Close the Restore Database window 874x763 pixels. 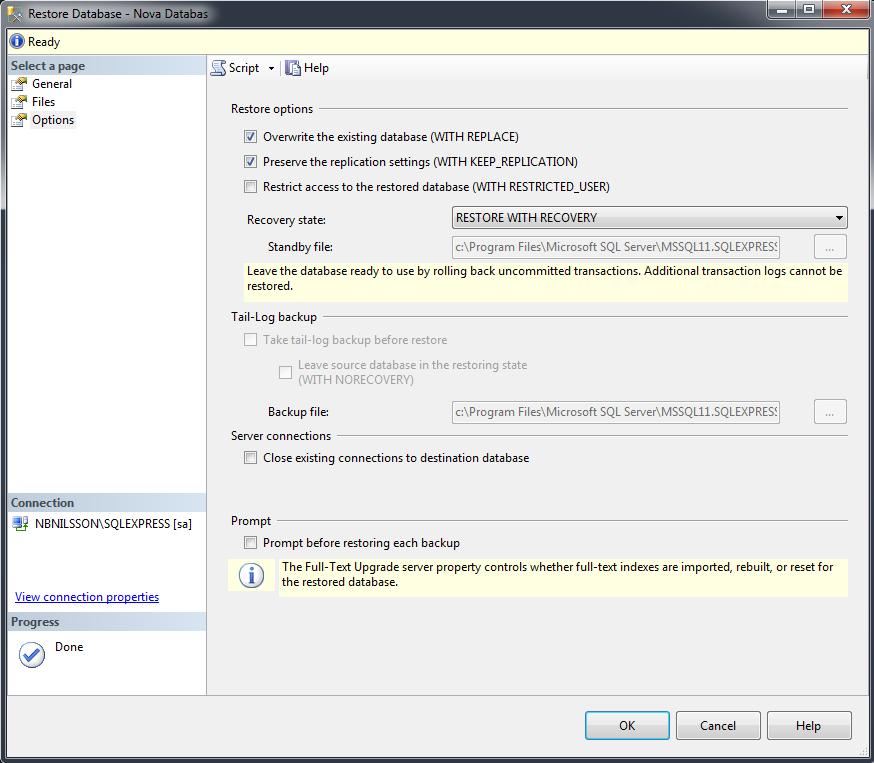coord(846,9)
